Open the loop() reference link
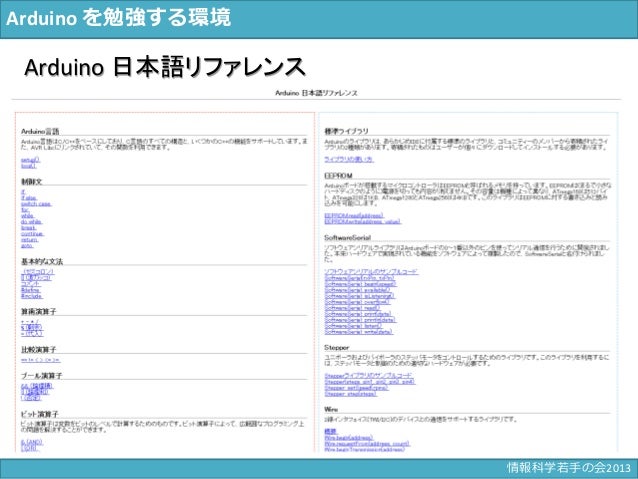Viewport: 638px width, 479px height. (28, 166)
